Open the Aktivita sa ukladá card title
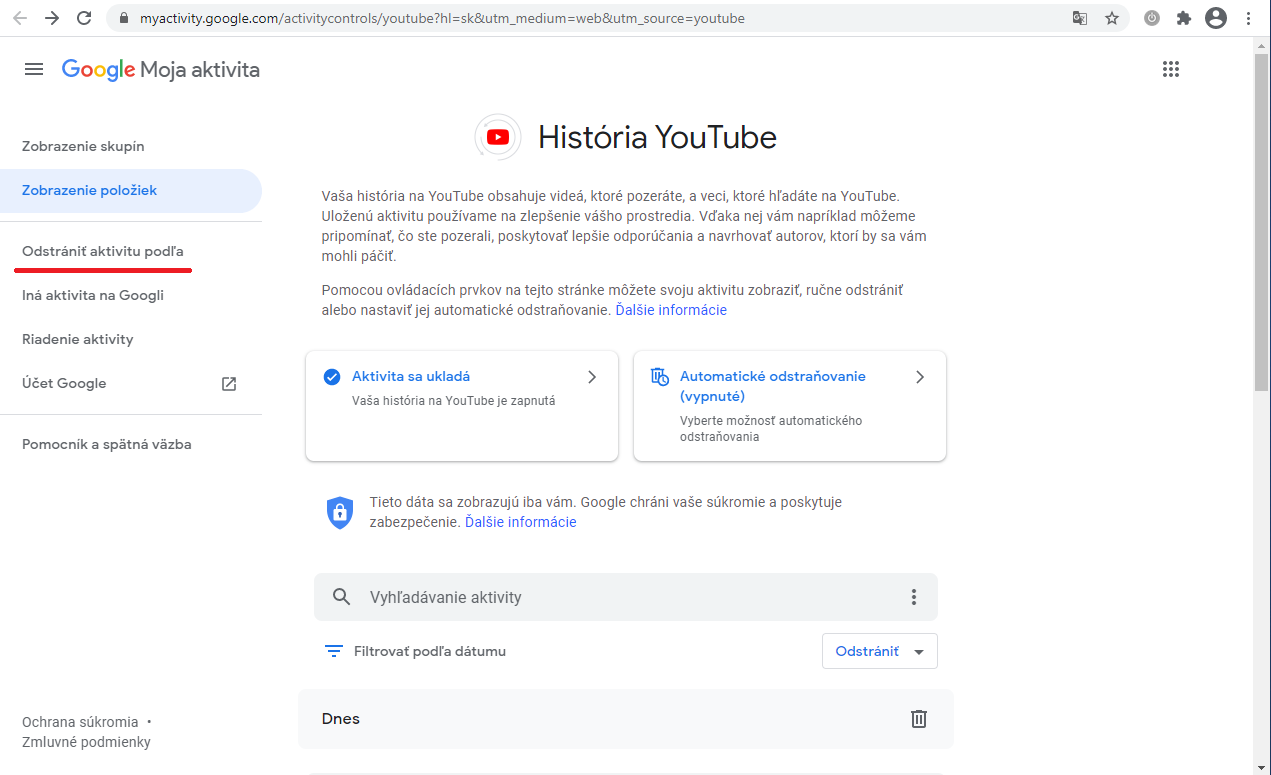Screen dimensions: 1271x775 coord(411,376)
